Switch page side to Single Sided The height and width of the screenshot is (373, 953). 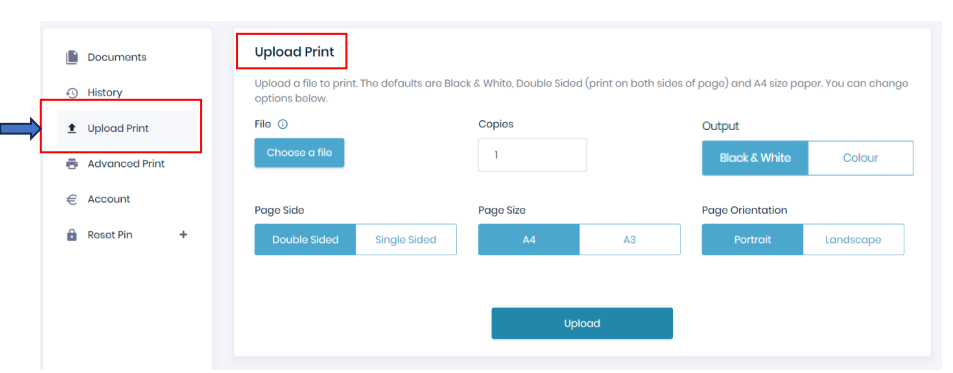[x=406, y=239]
